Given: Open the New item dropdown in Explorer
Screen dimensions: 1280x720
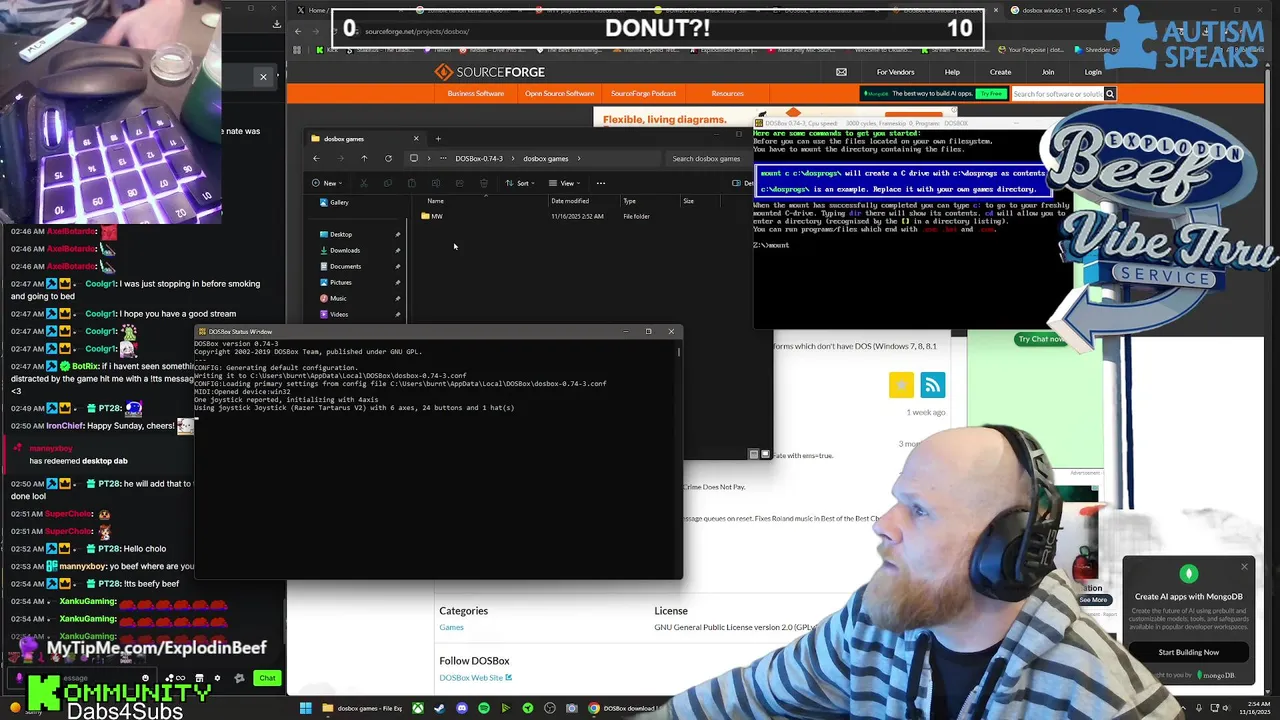Looking at the screenshot, I should pyautogui.click(x=329, y=183).
